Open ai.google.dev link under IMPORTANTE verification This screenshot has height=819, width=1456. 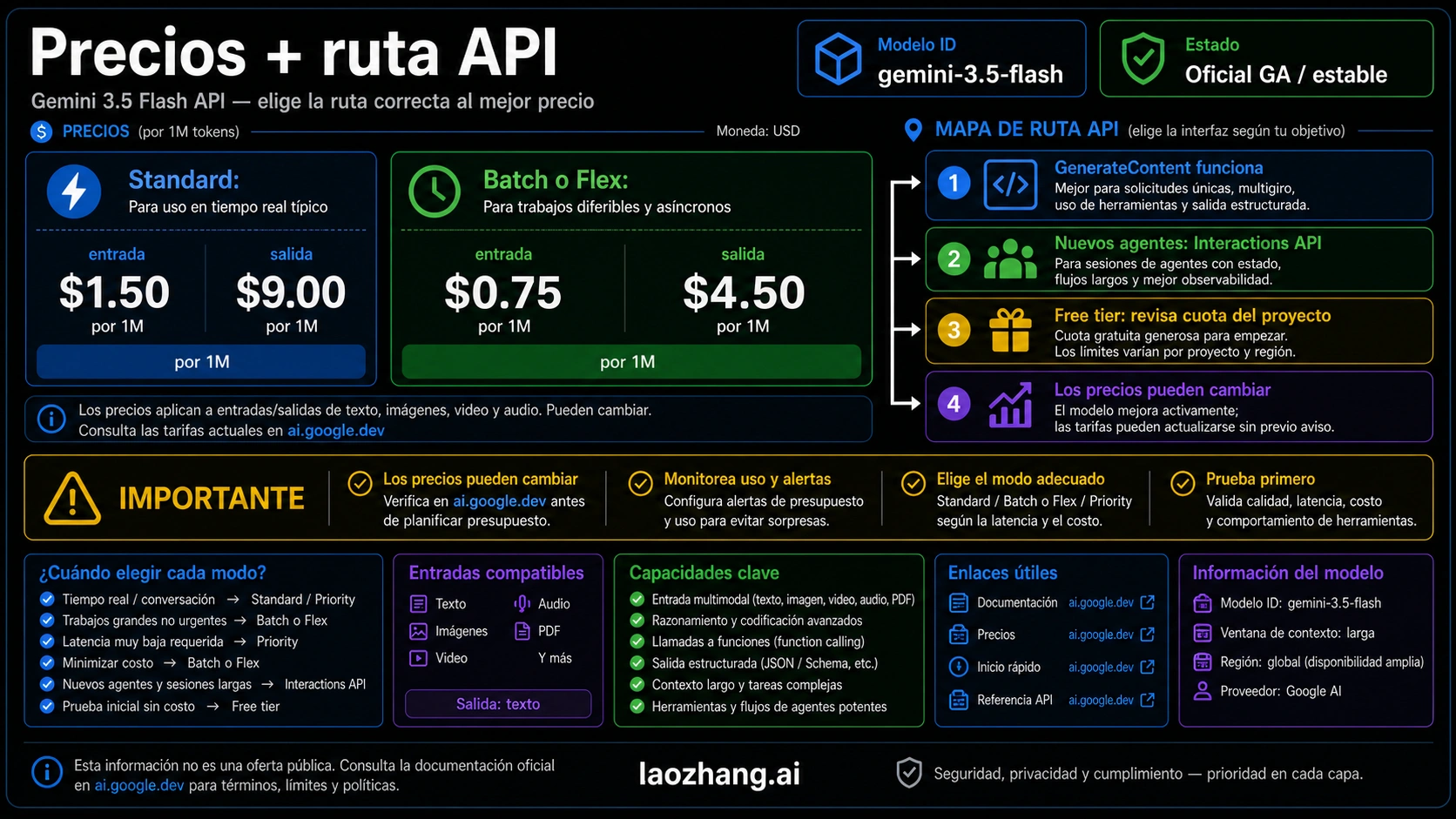[x=500, y=501]
